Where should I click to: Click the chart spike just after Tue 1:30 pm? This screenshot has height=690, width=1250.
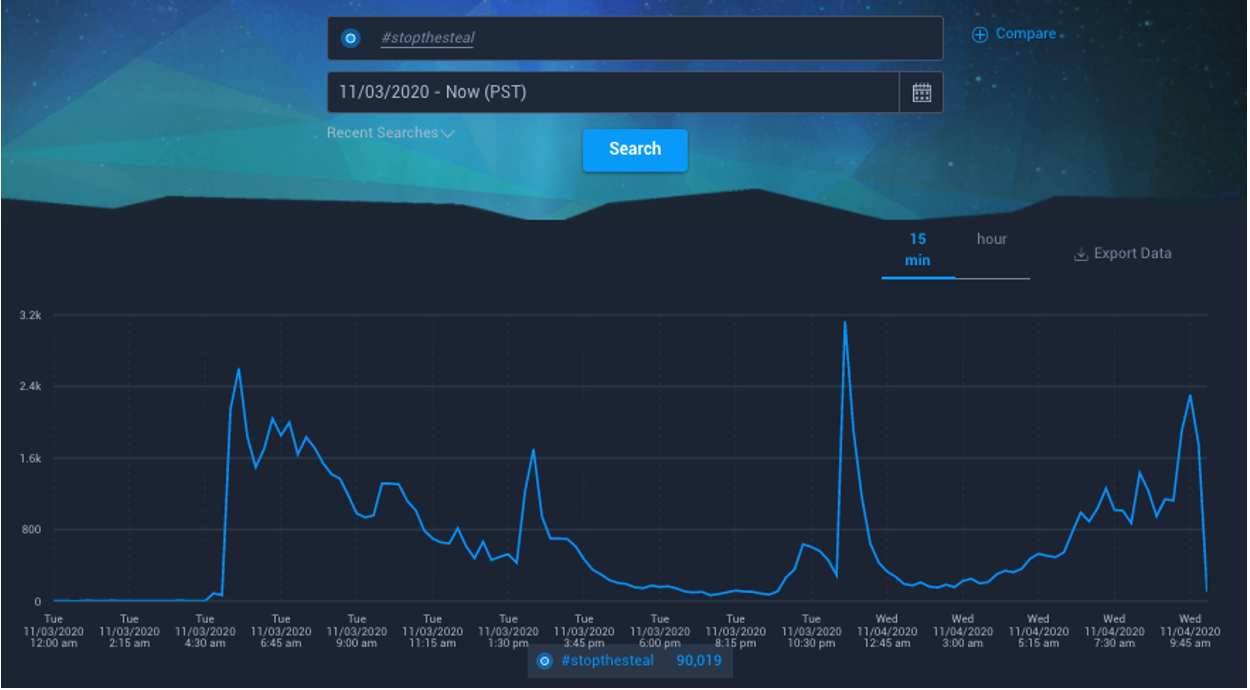click(533, 450)
